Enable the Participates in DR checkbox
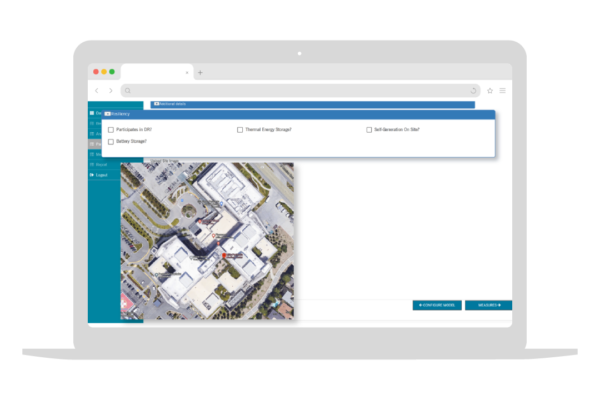600x400 pixels. (x=110, y=130)
